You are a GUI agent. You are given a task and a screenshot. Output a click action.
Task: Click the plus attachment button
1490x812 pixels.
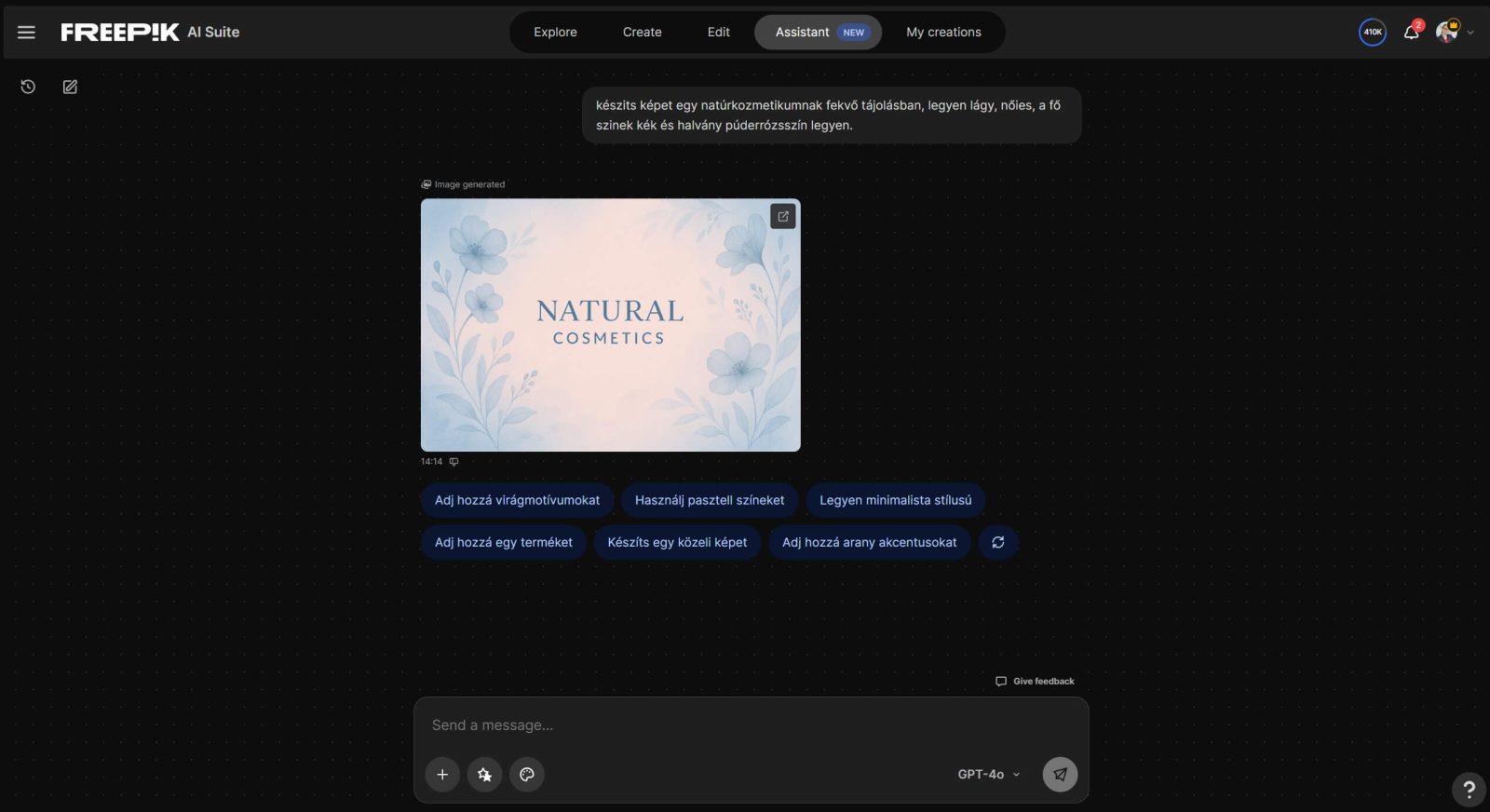click(x=442, y=775)
